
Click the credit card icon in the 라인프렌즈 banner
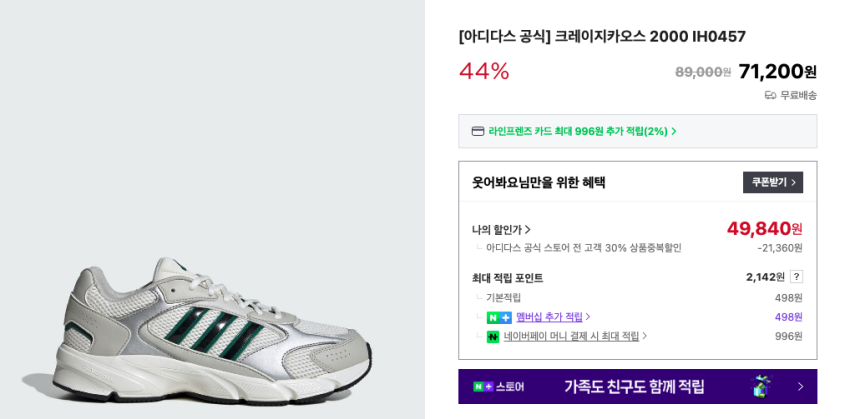(478, 131)
